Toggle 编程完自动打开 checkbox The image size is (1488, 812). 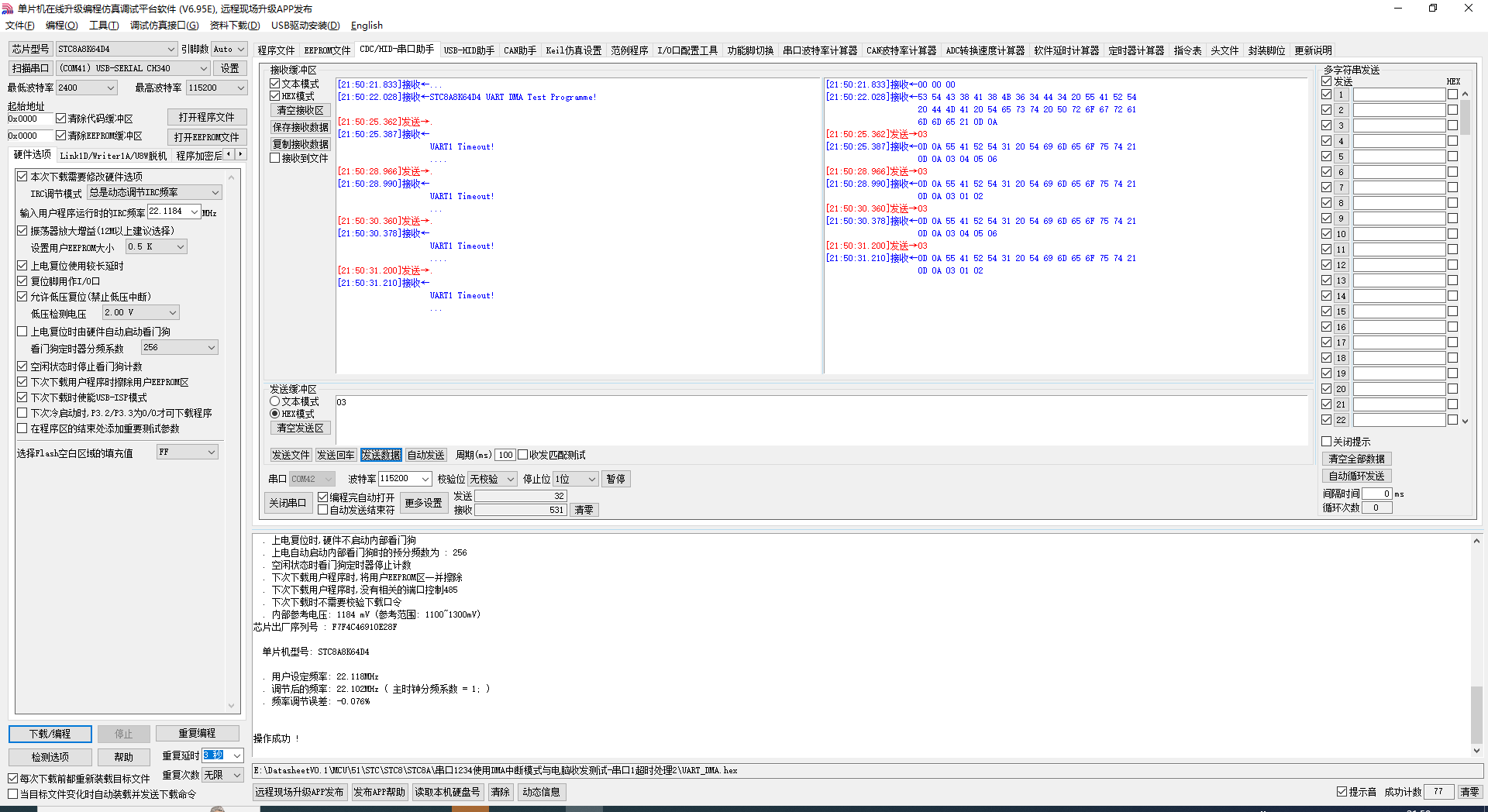click(322, 497)
